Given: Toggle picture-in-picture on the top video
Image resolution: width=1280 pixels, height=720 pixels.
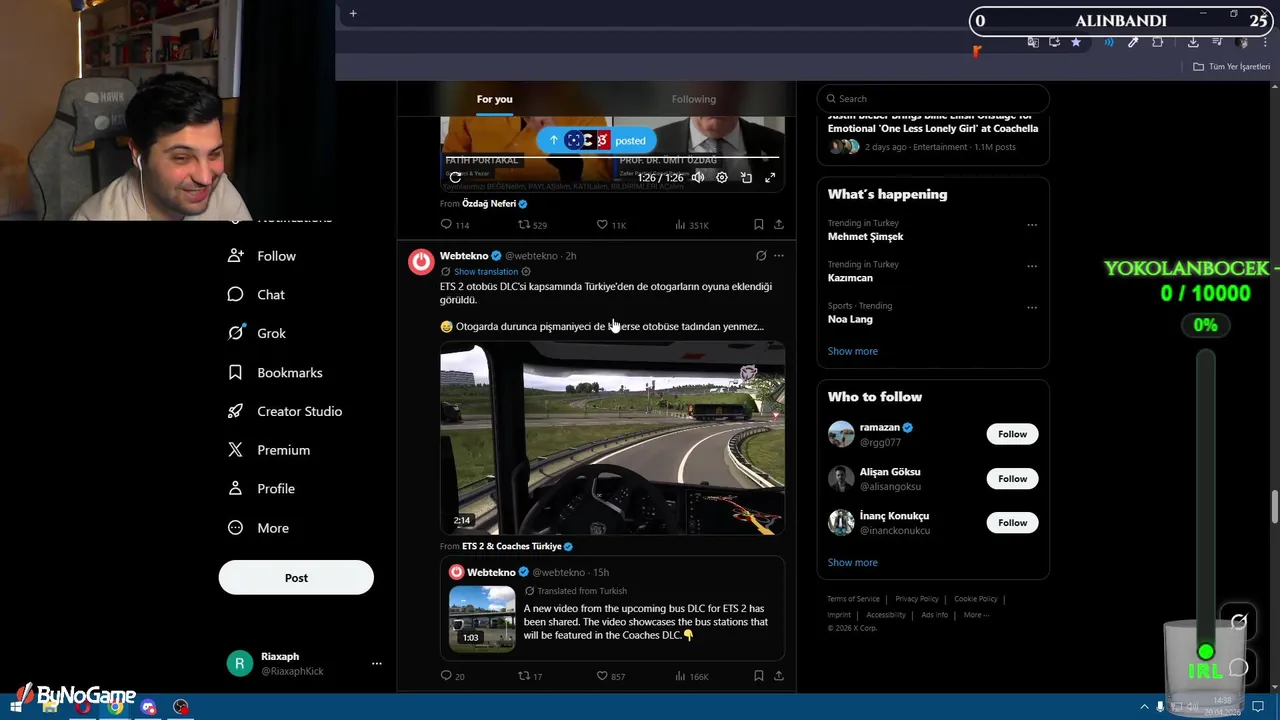Looking at the screenshot, I should tap(746, 177).
